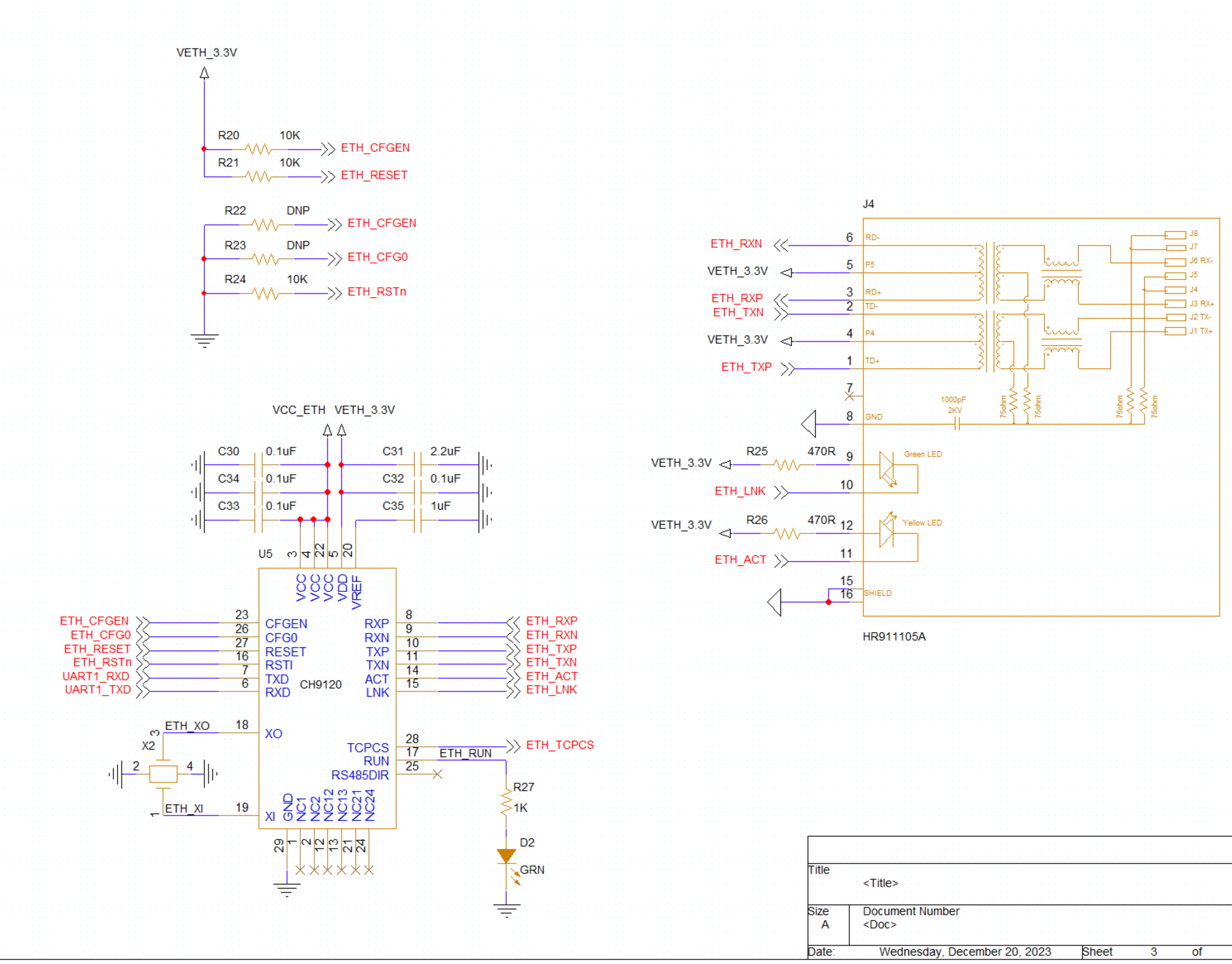Image resolution: width=1232 pixels, height=964 pixels.
Task: Click the J6 RX- pin label
Action: 1201,261
